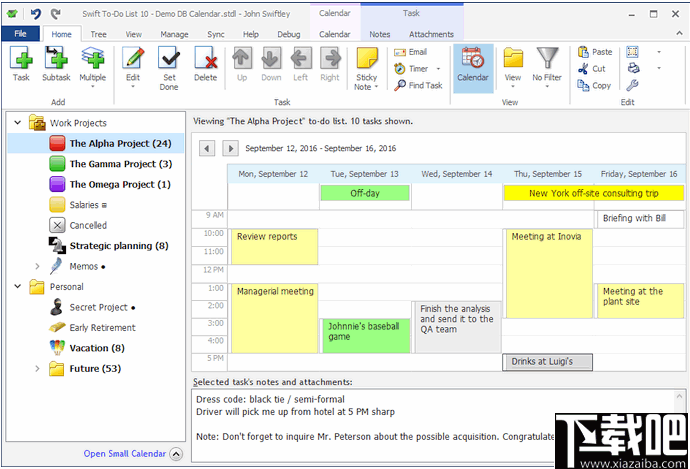
Task: Click the print icon in Edit group
Action: click(633, 68)
